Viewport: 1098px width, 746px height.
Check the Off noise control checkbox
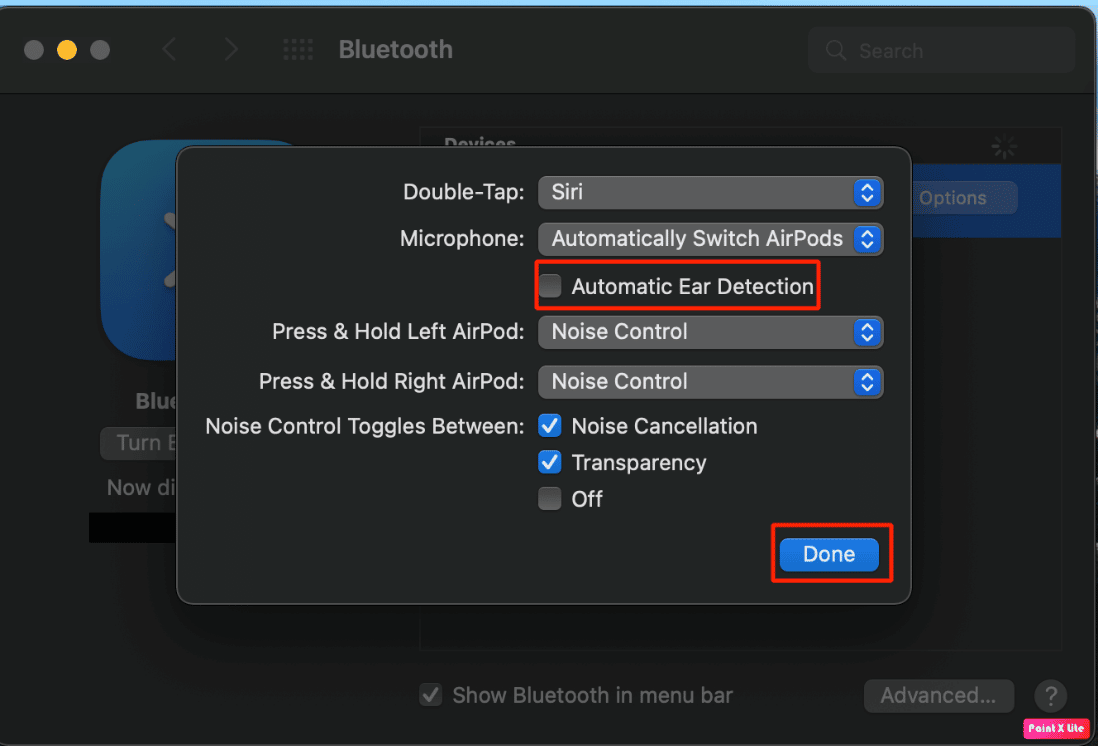coord(550,499)
